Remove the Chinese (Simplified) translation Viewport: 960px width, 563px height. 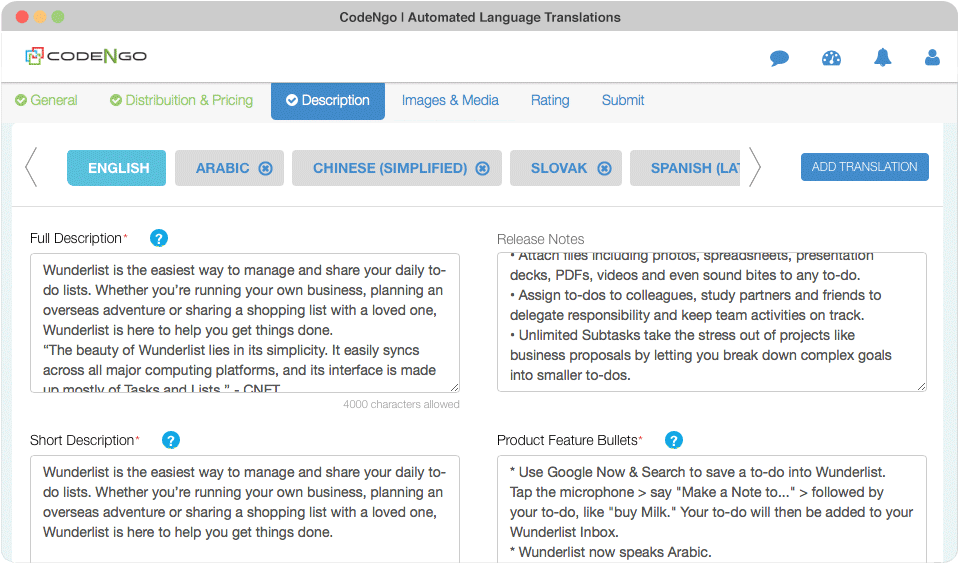(482, 168)
